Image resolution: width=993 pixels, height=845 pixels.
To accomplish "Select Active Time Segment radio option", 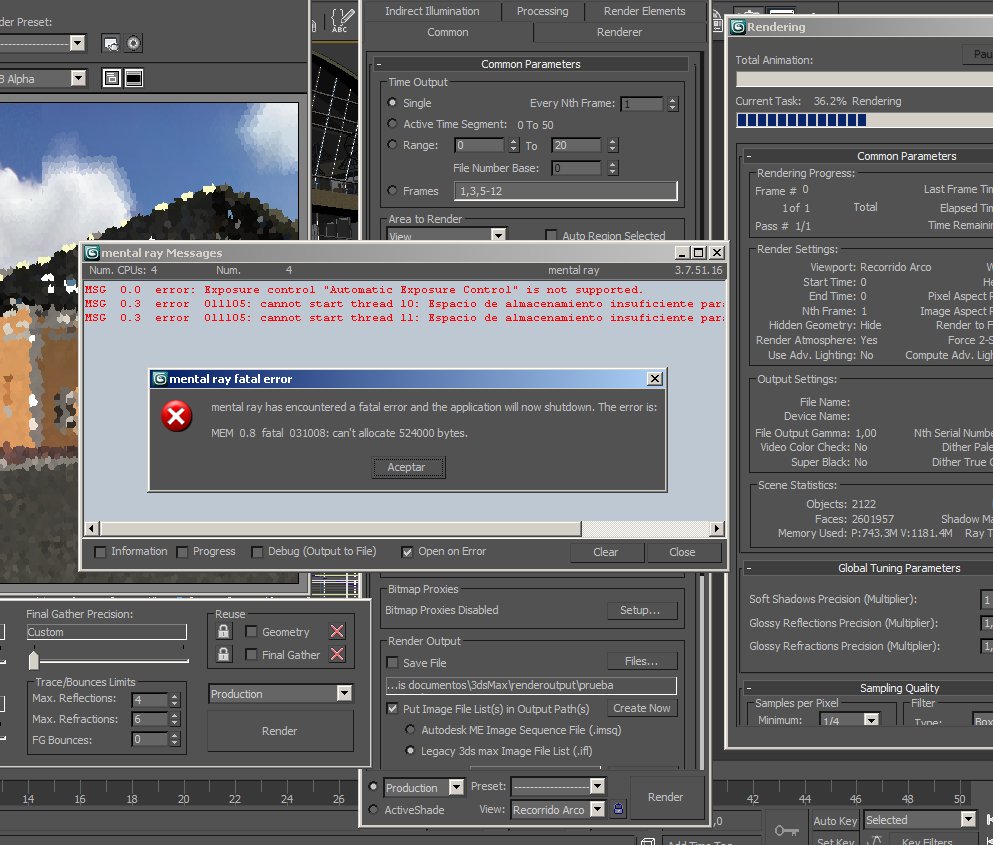I will 392,124.
